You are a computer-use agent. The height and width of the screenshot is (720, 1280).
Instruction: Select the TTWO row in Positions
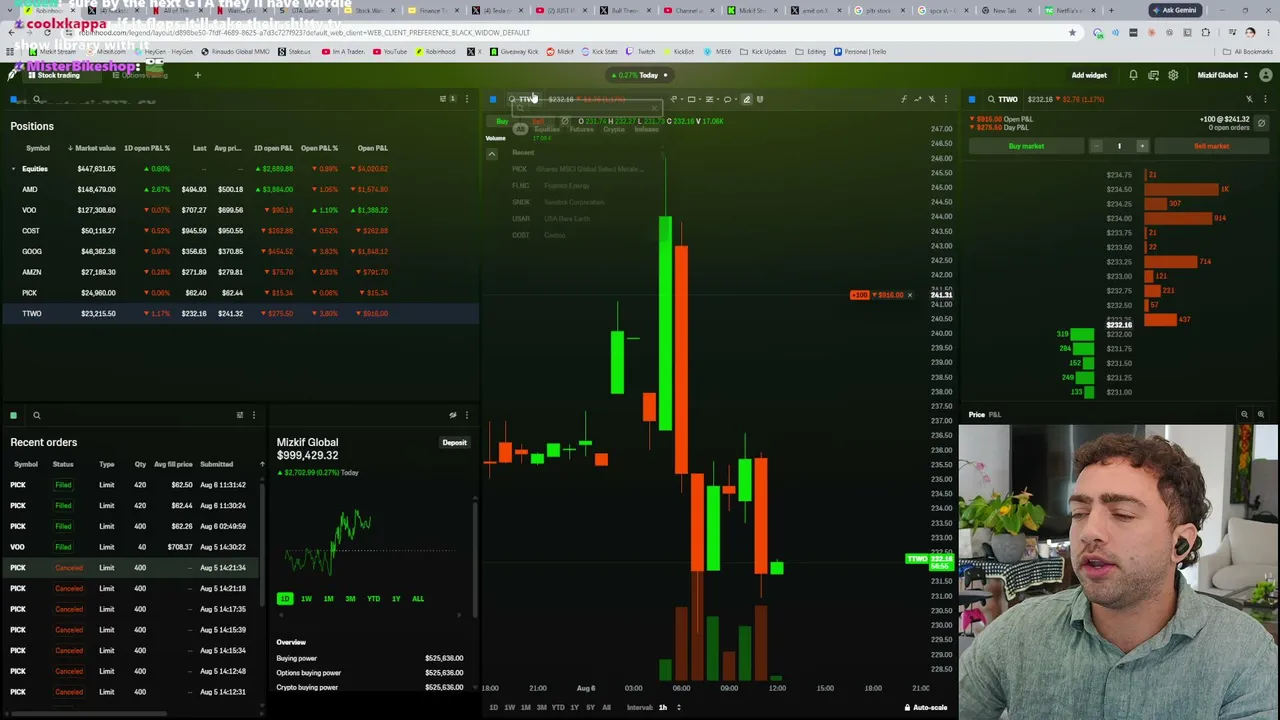pos(240,314)
